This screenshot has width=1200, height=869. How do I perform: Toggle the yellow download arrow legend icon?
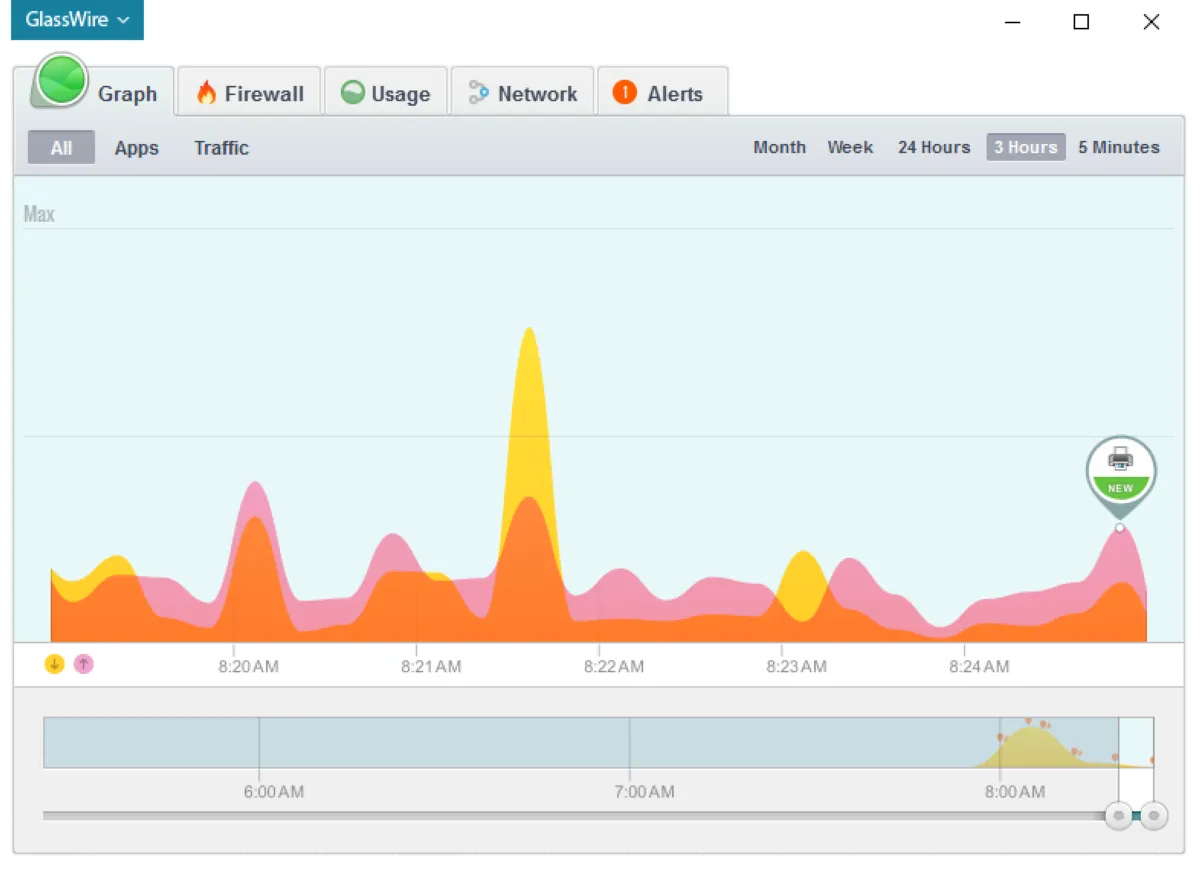click(55, 664)
